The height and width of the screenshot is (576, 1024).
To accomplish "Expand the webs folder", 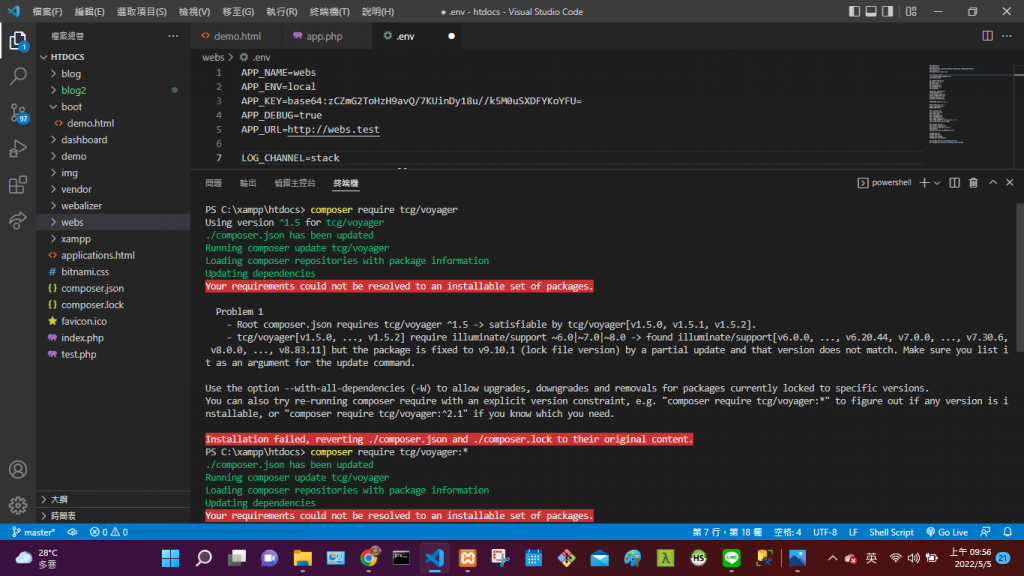I will [x=114, y=222].
